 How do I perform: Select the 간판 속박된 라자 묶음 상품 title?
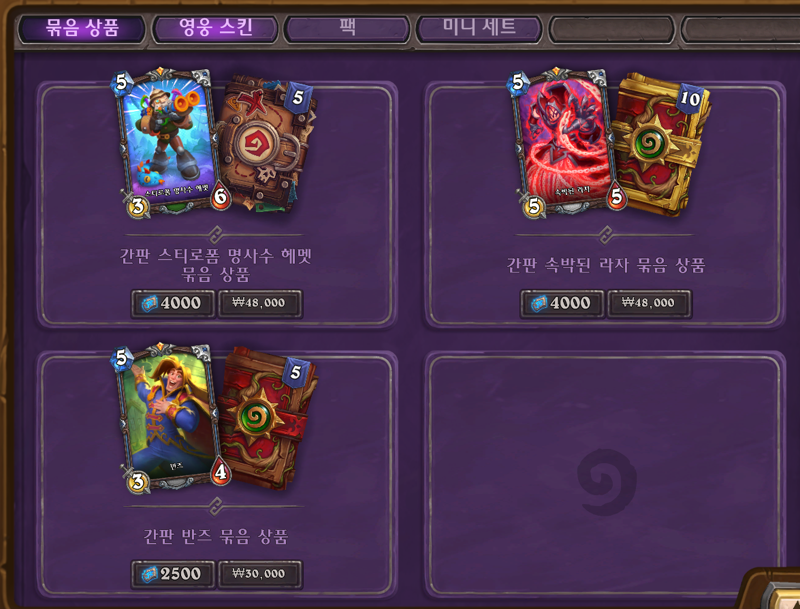606,265
